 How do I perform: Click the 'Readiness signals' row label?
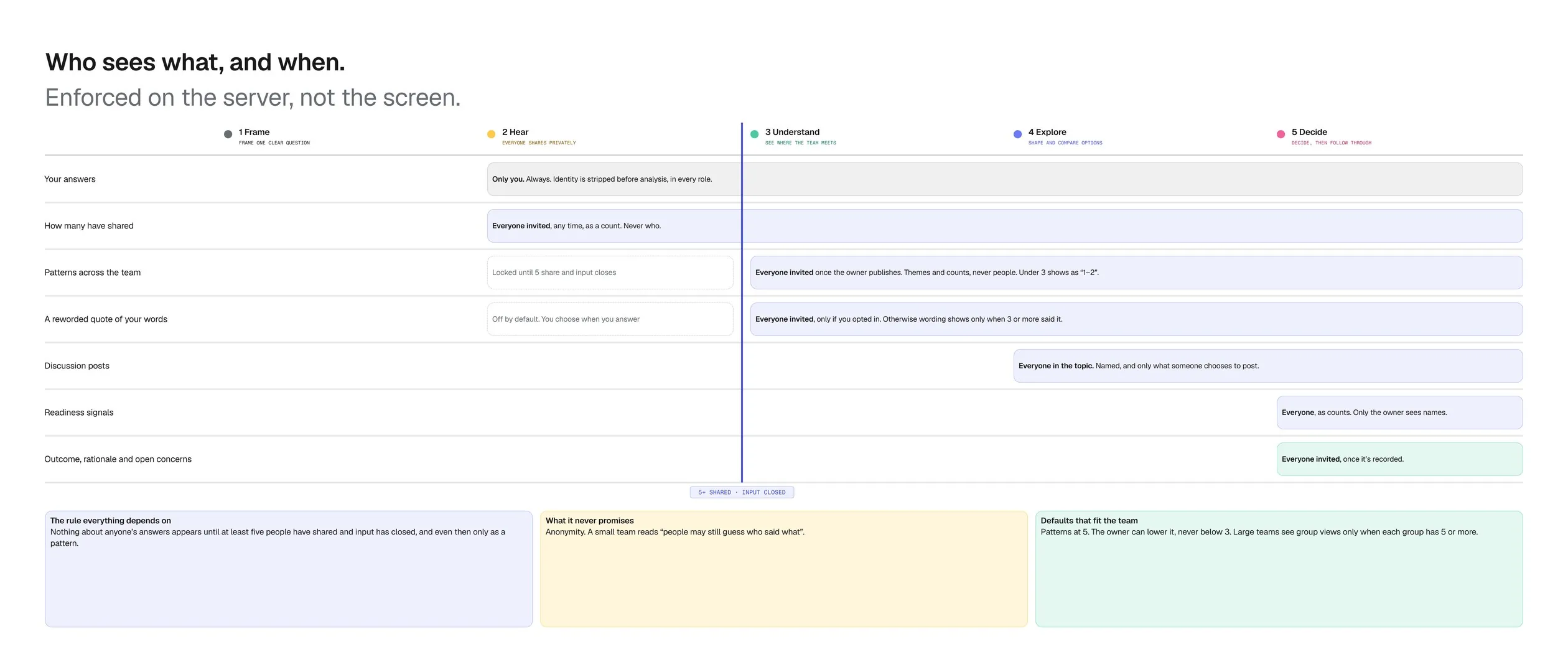click(x=79, y=413)
